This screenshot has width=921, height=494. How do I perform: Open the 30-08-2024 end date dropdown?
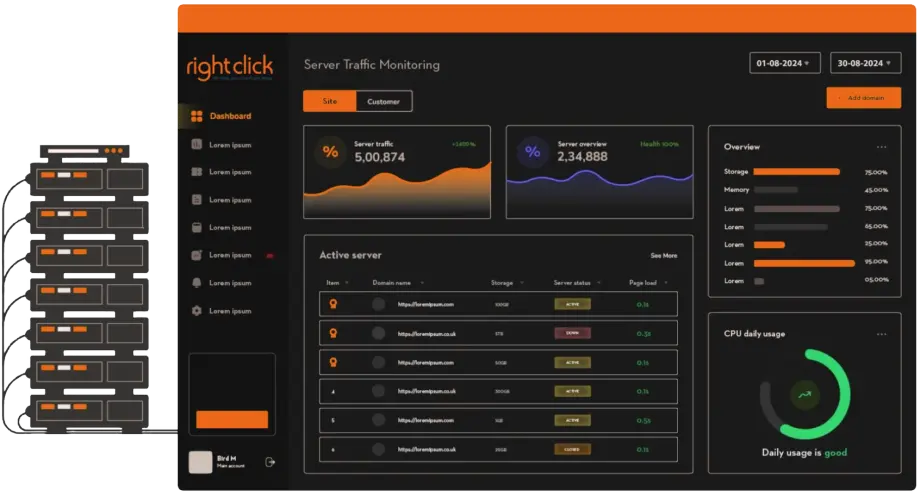pos(865,63)
